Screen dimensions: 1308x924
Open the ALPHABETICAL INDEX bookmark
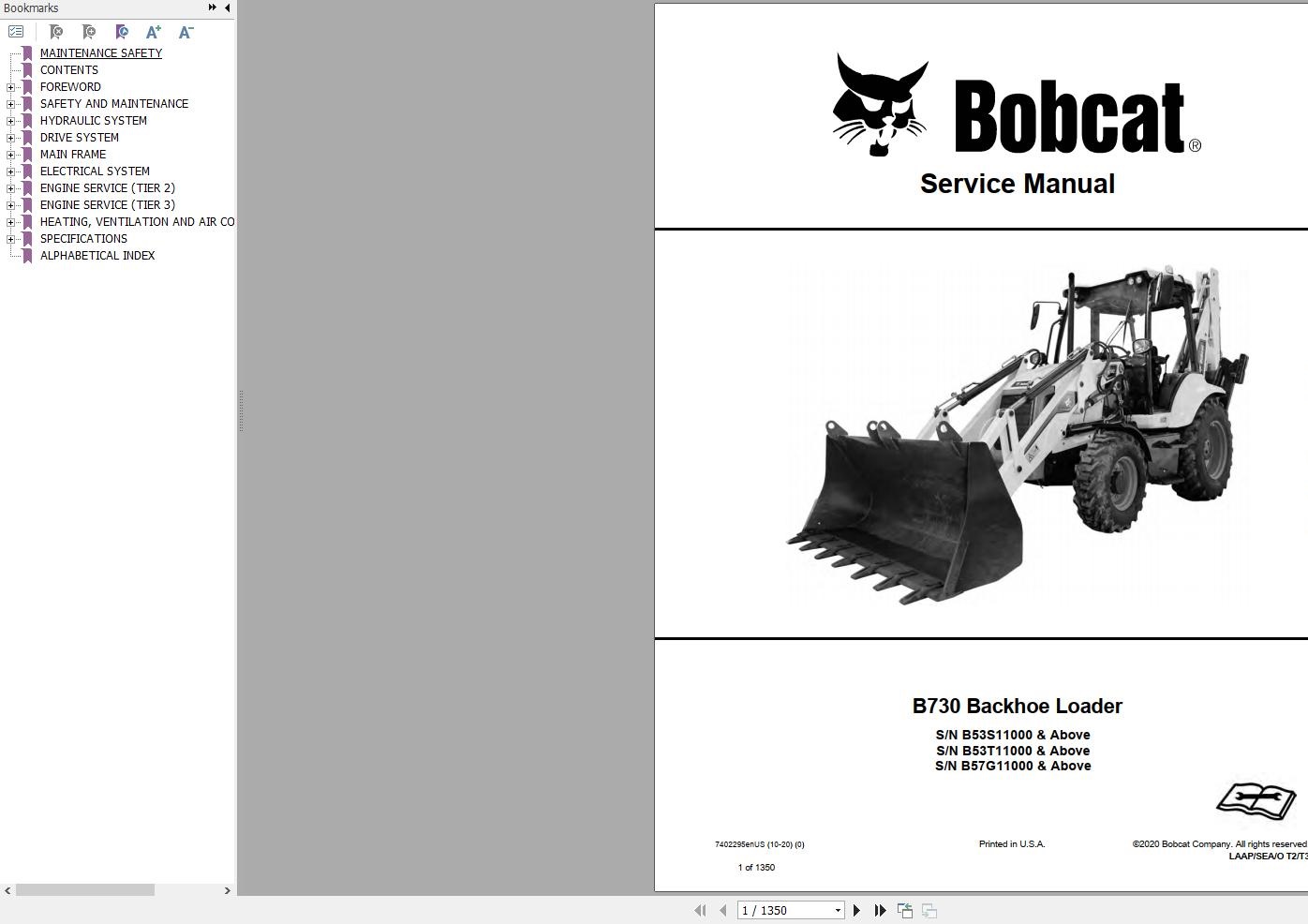pyautogui.click(x=97, y=256)
